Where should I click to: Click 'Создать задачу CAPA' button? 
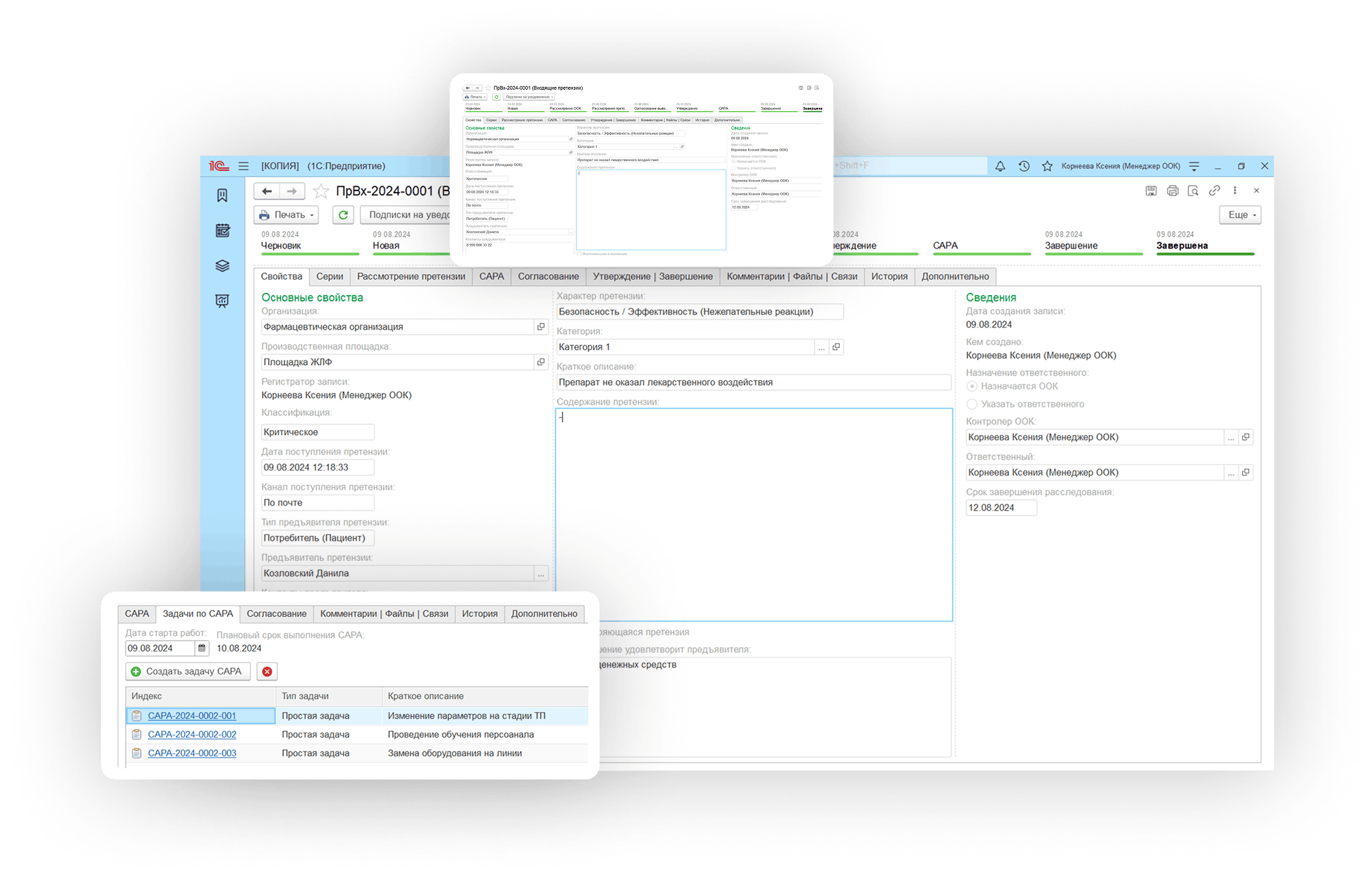[x=187, y=672]
